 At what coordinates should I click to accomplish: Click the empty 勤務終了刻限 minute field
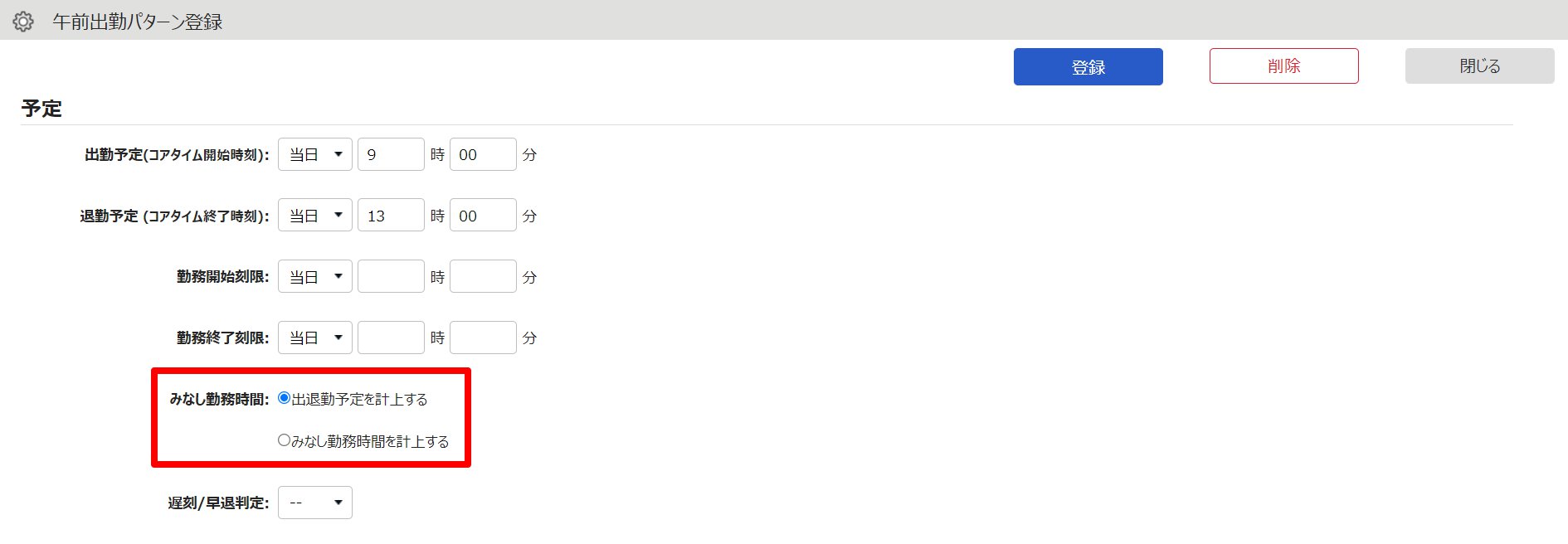pyautogui.click(x=483, y=338)
